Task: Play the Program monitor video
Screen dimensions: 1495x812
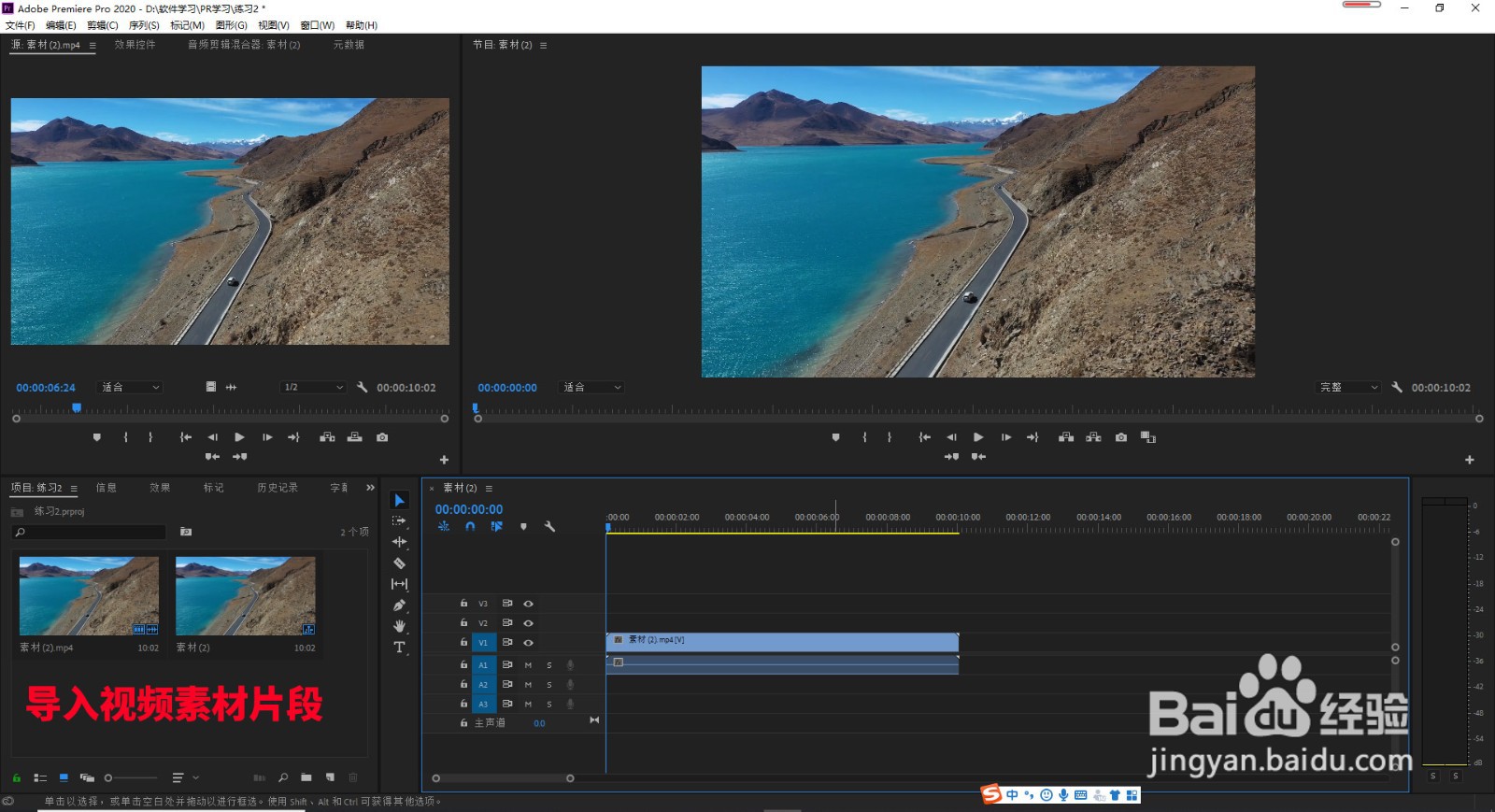Action: pyautogui.click(x=978, y=437)
